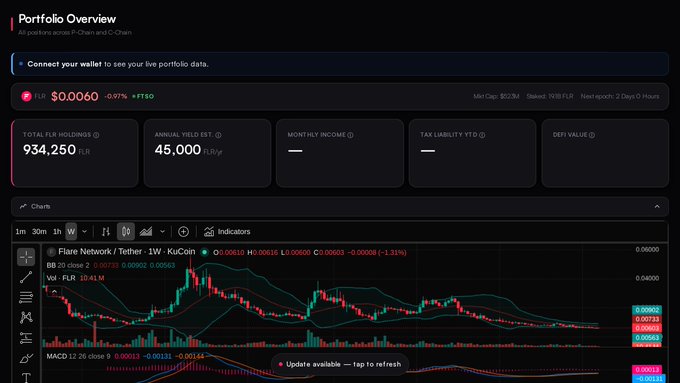The width and height of the screenshot is (680, 383).
Task: Select the crosshair cursor tool
Action: click(x=26, y=257)
